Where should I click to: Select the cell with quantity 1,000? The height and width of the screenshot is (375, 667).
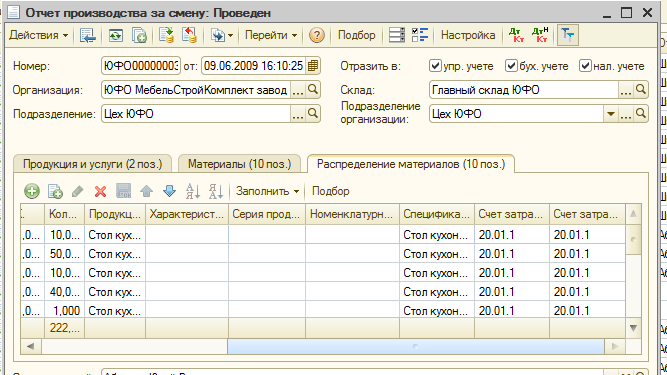(x=65, y=311)
